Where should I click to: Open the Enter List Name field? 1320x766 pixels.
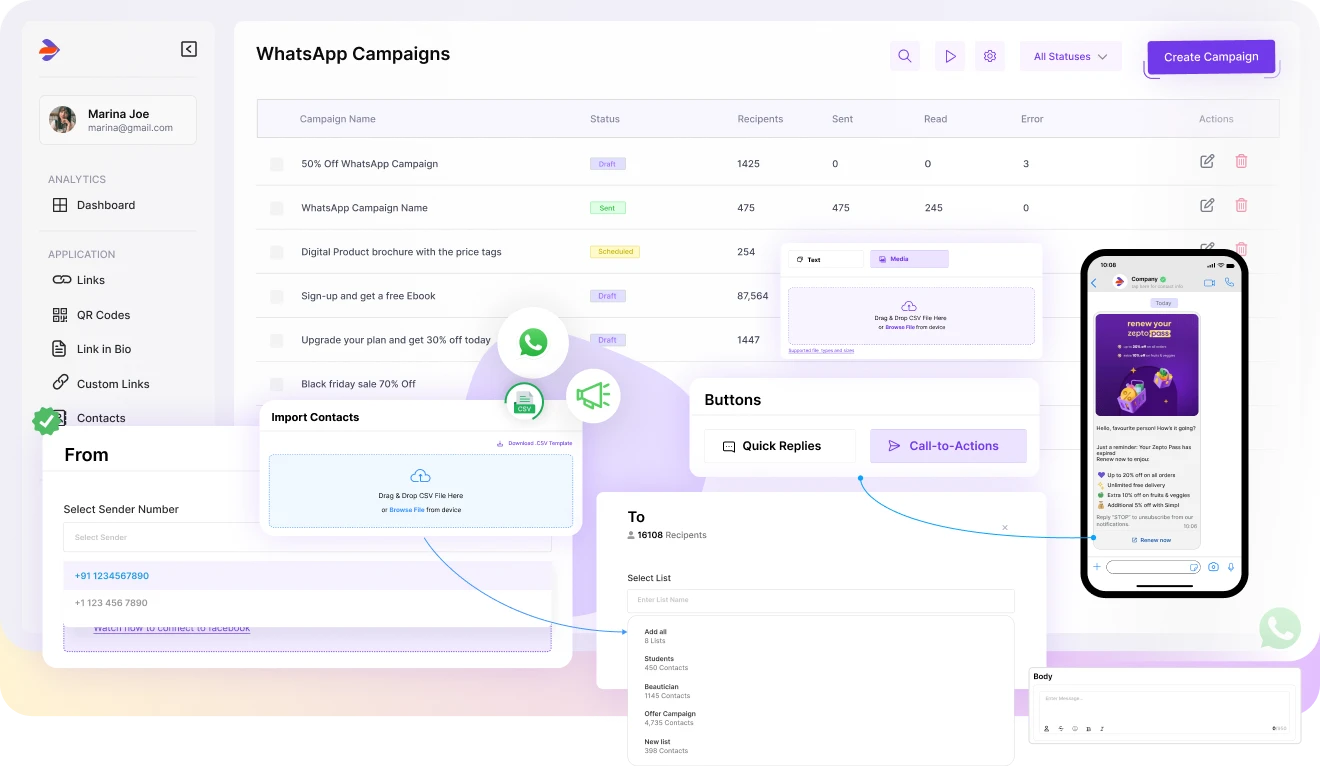[820, 600]
